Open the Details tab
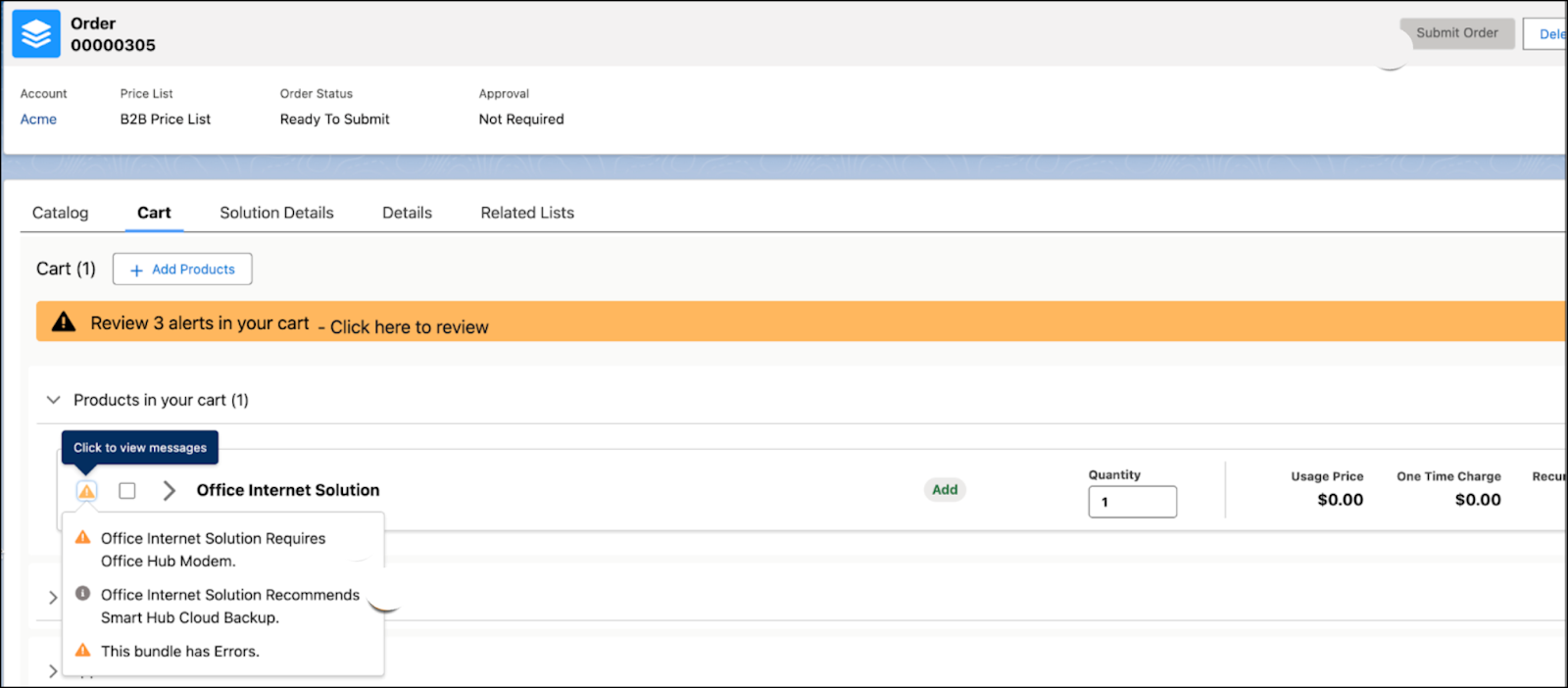1568x688 pixels. 407,213
